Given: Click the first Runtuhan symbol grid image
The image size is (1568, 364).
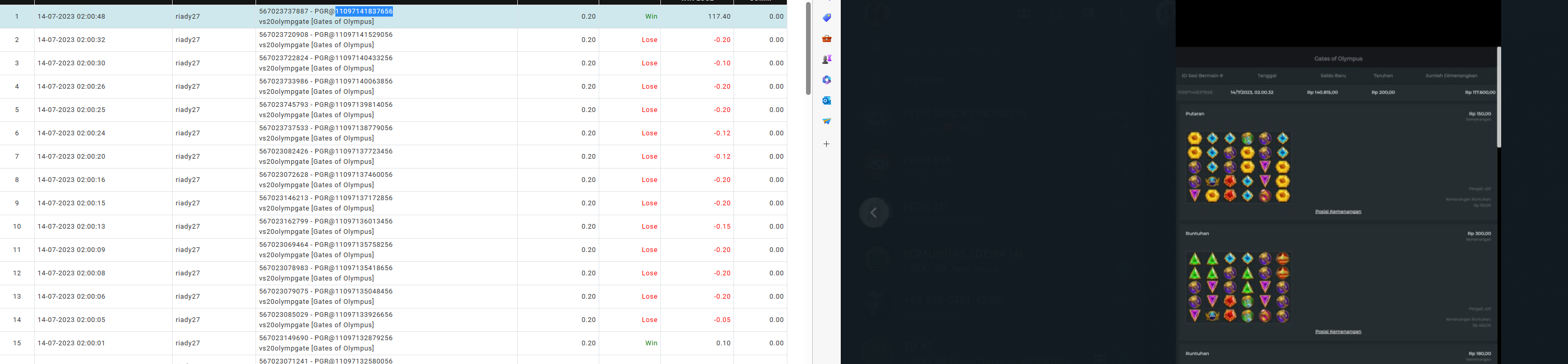Looking at the screenshot, I should [1238, 287].
